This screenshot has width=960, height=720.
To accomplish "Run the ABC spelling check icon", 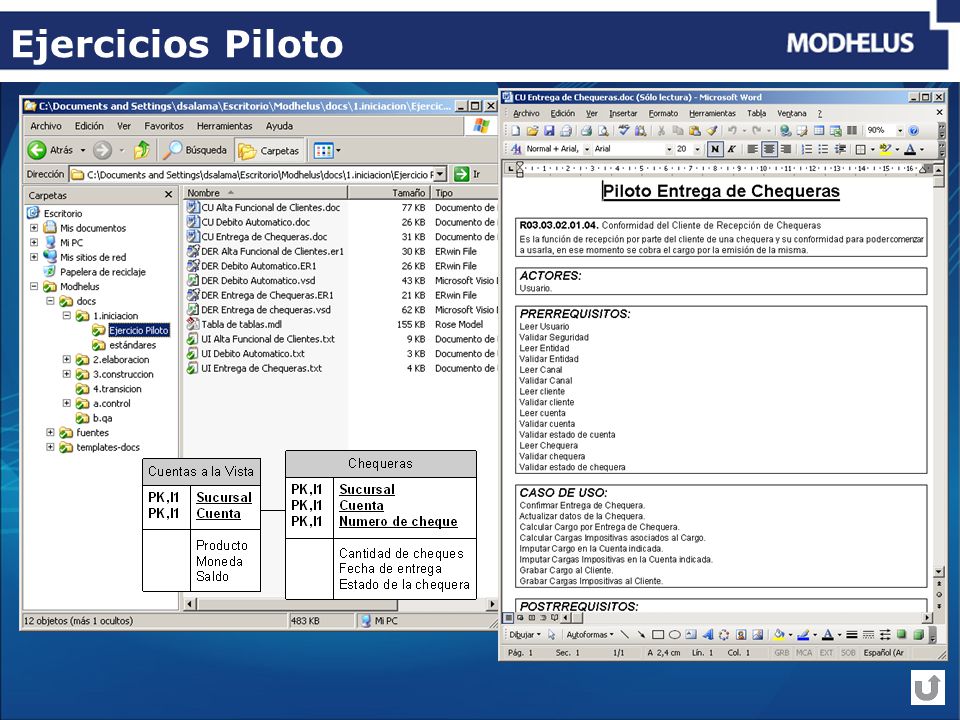I will [624, 130].
